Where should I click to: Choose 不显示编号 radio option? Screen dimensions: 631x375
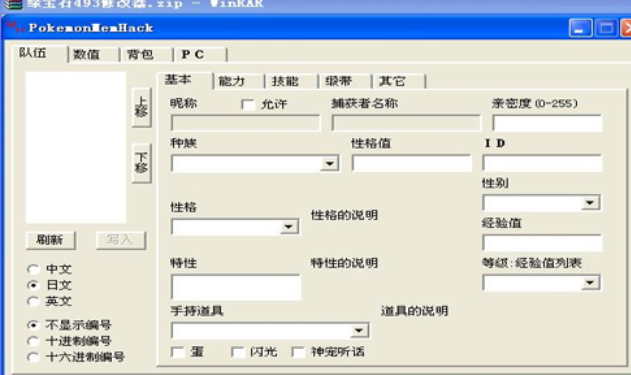click(33, 325)
